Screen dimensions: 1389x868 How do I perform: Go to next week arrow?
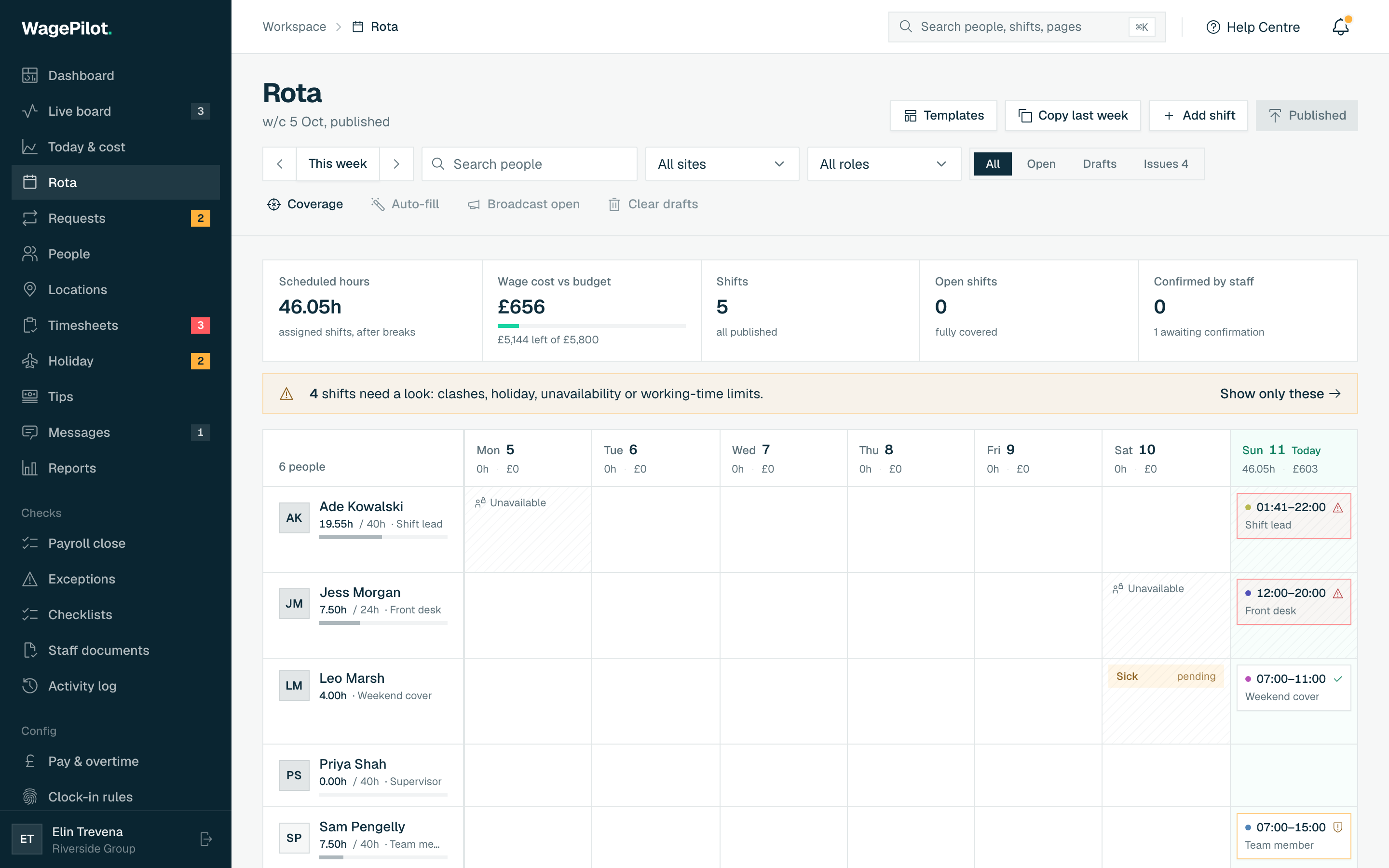(x=396, y=164)
